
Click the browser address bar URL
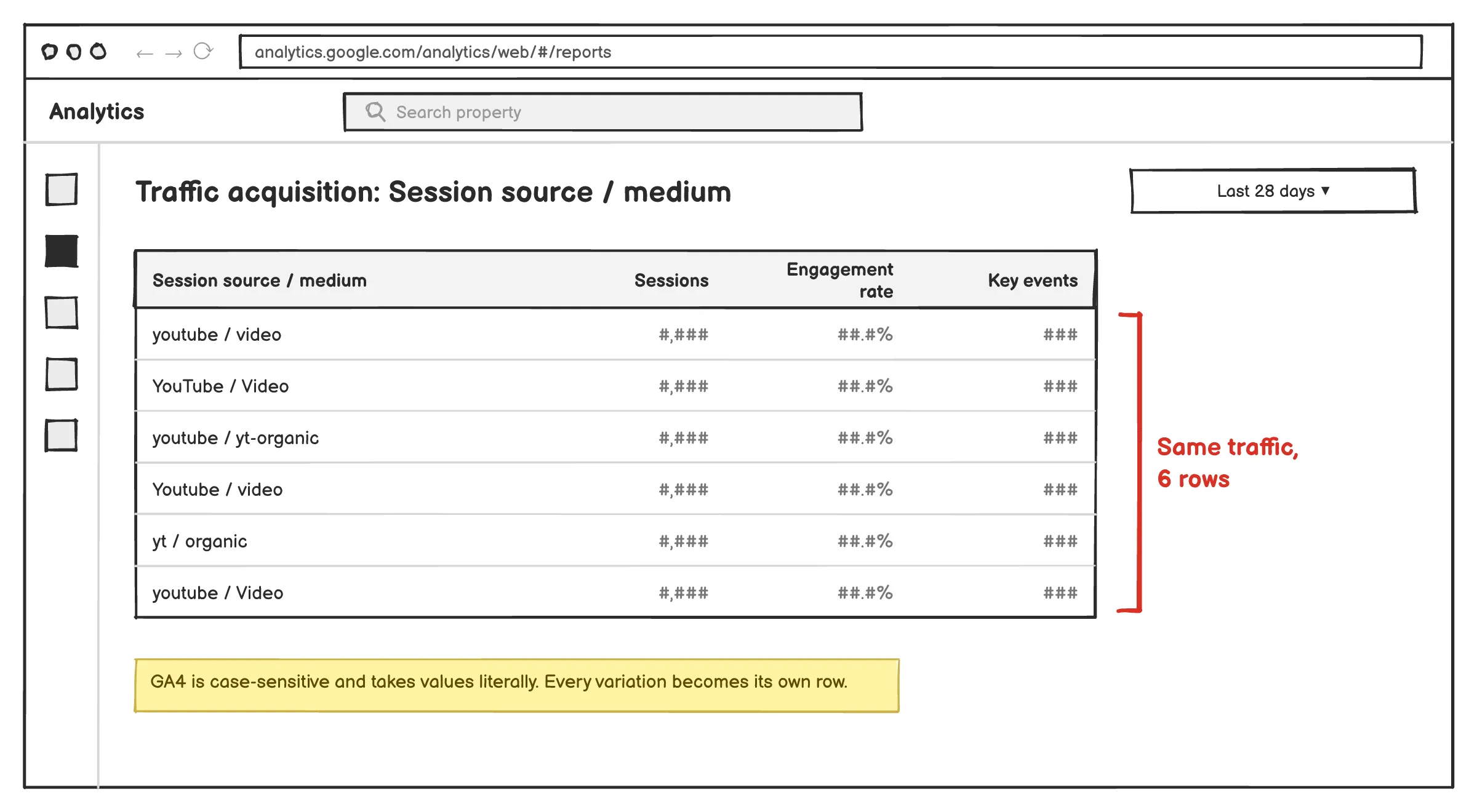831,52
